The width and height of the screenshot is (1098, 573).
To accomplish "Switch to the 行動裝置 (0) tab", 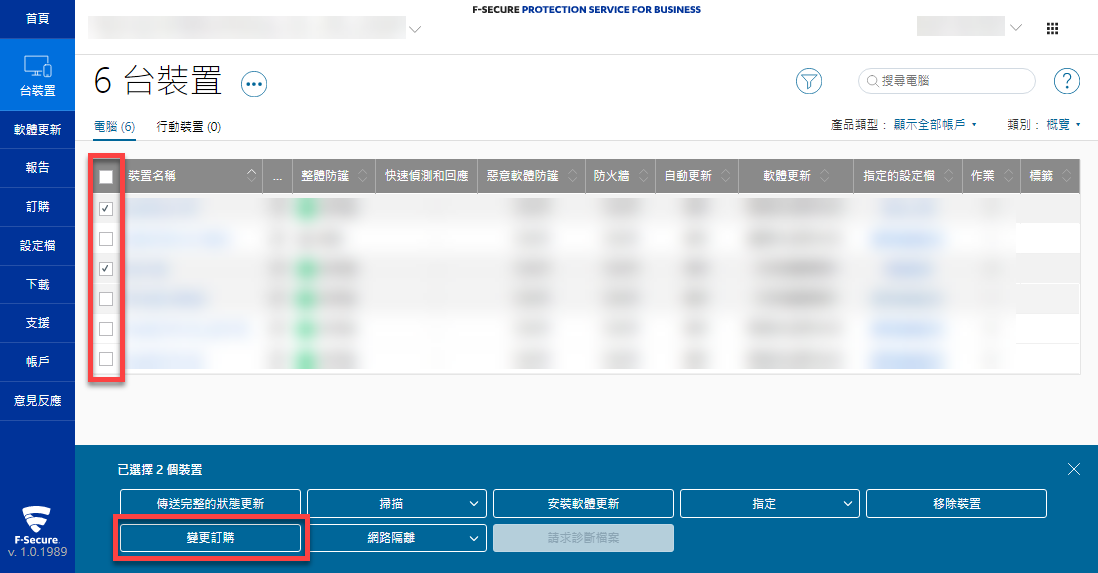I will [x=189, y=127].
